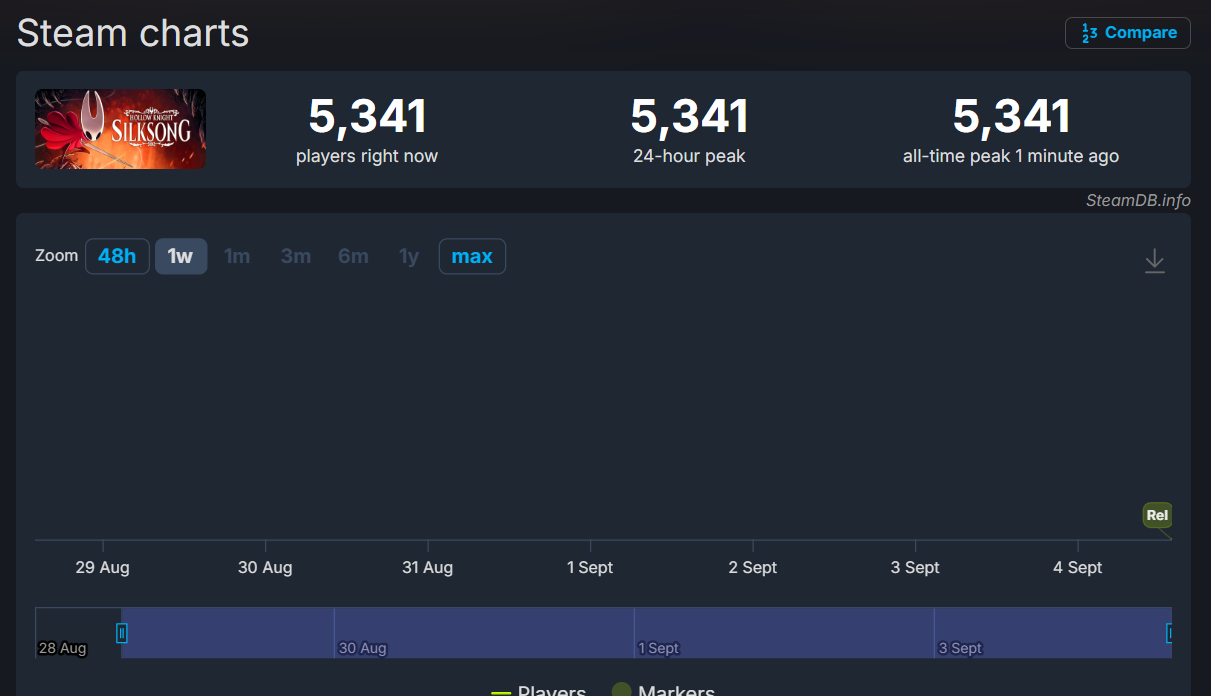Select the 3m zoom option

(295, 256)
